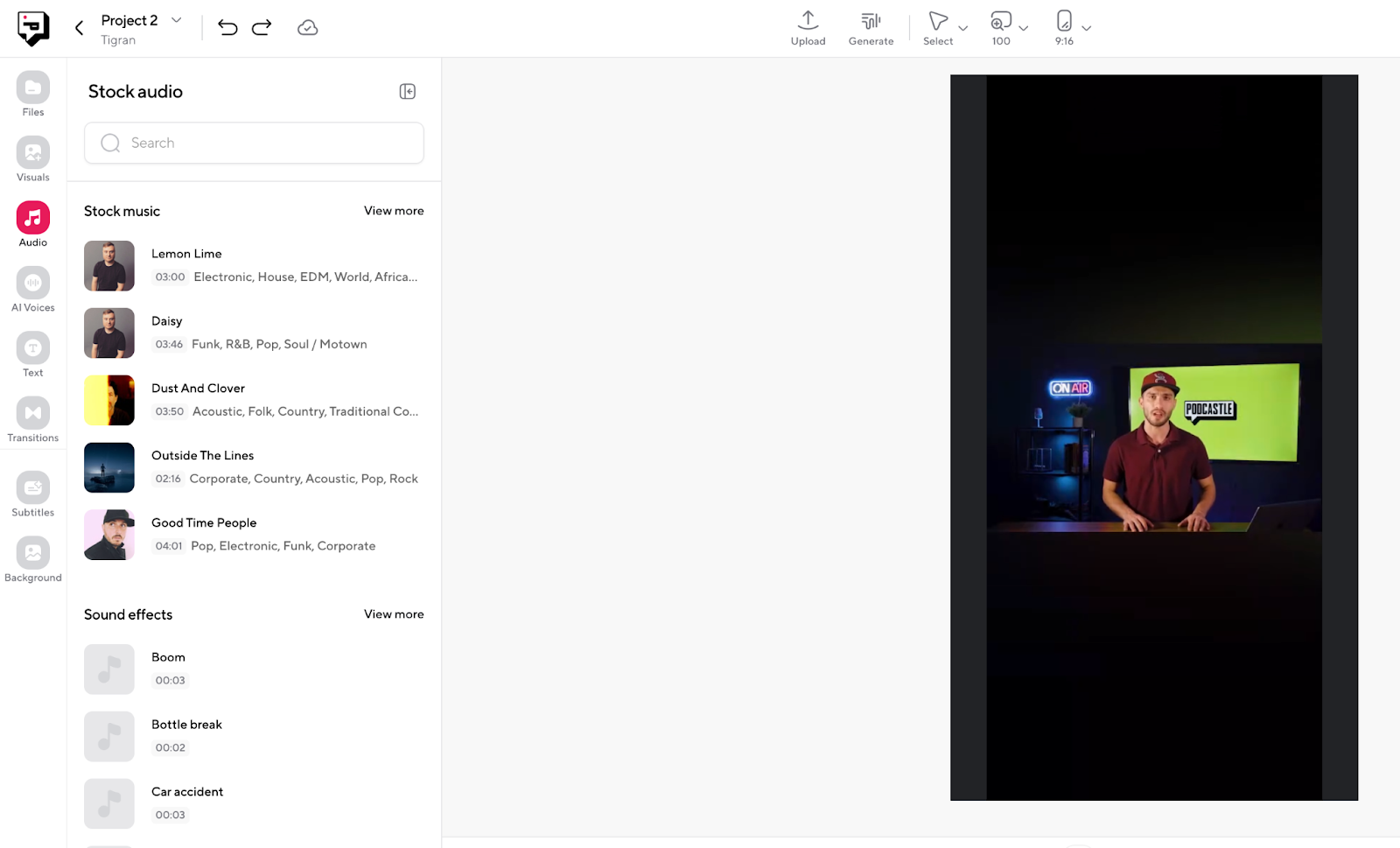Image resolution: width=1400 pixels, height=848 pixels.
Task: Select the Outside The Lines title
Action: 202,456
